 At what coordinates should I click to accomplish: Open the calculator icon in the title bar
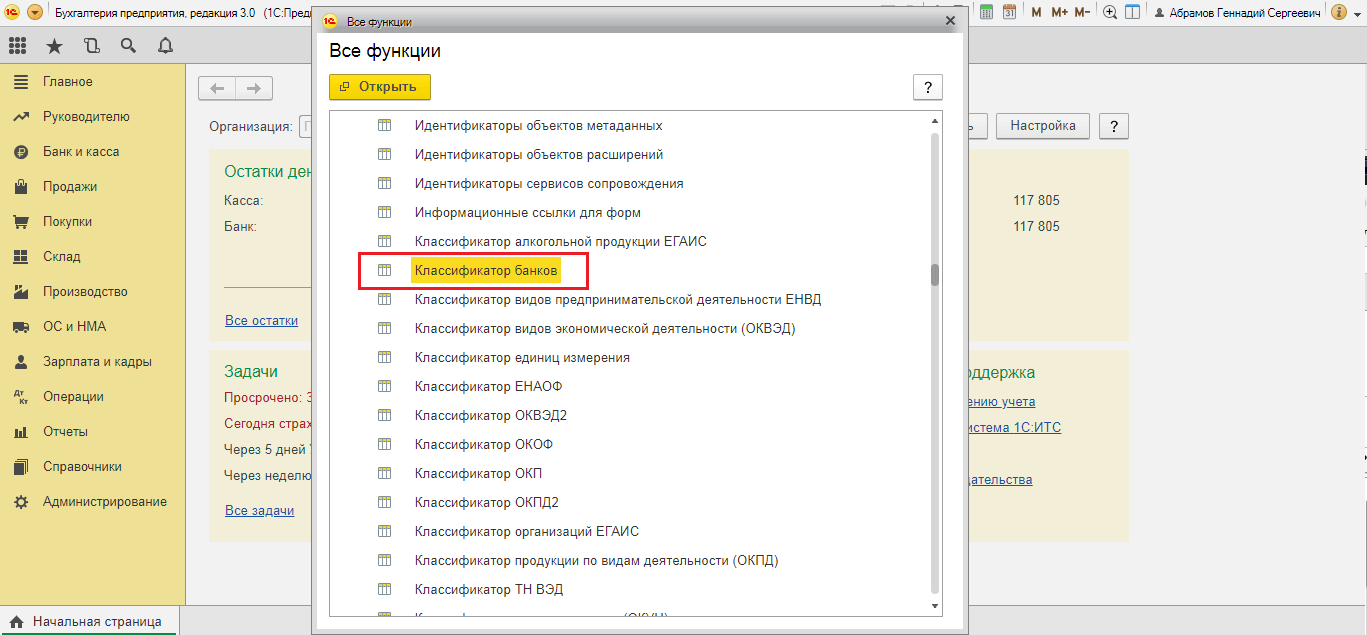pyautogui.click(x=986, y=12)
